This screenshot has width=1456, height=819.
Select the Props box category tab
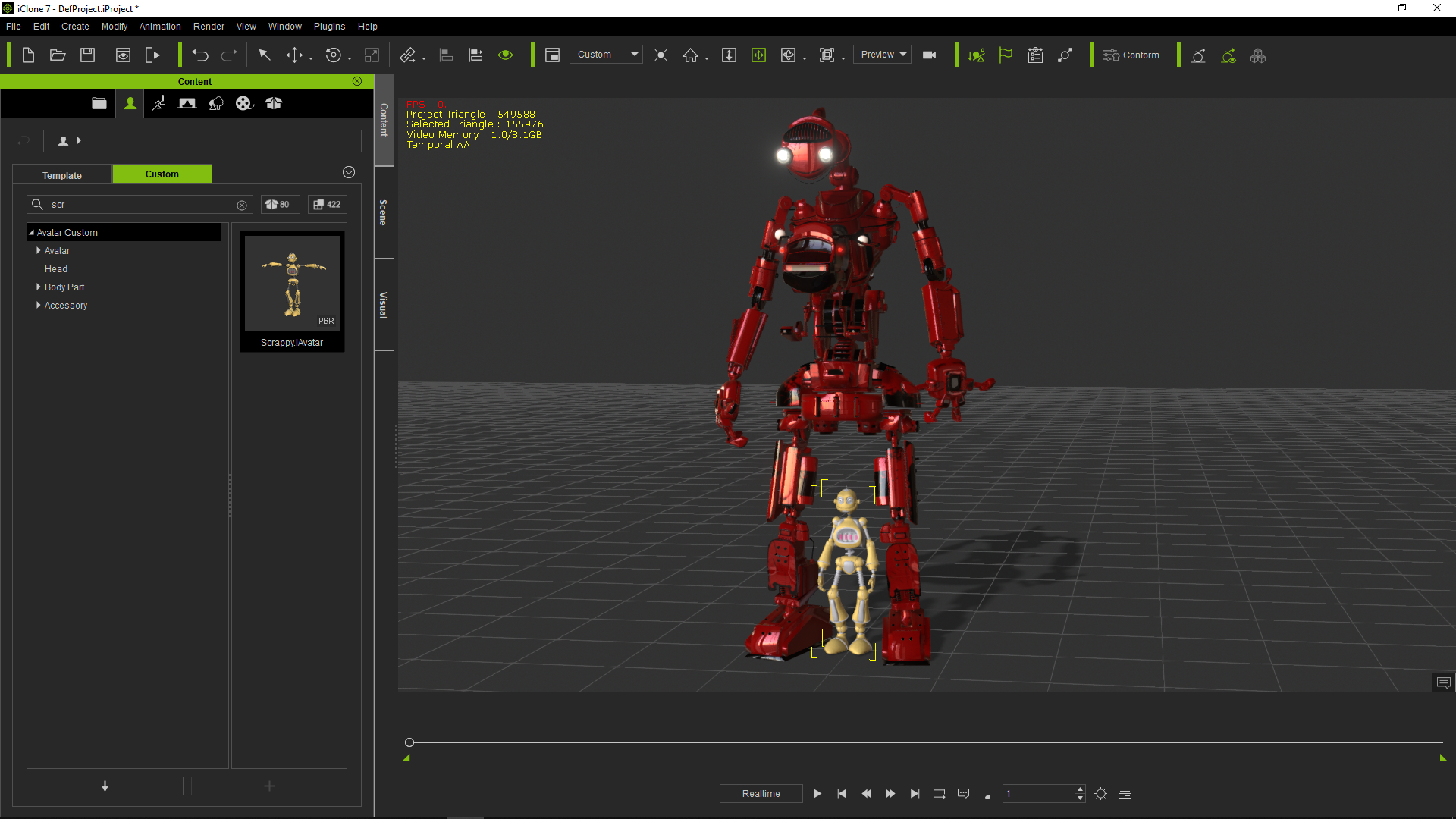pyautogui.click(x=274, y=103)
